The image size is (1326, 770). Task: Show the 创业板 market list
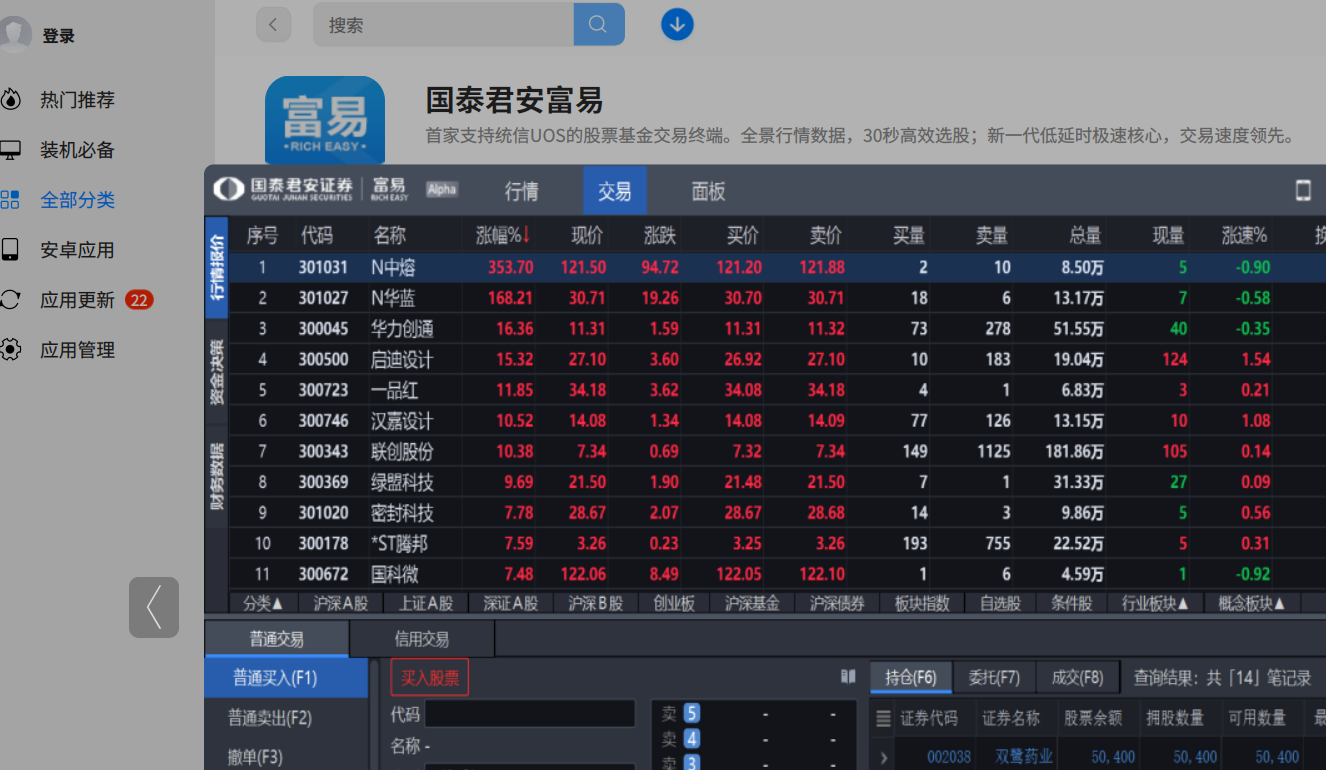(674, 603)
